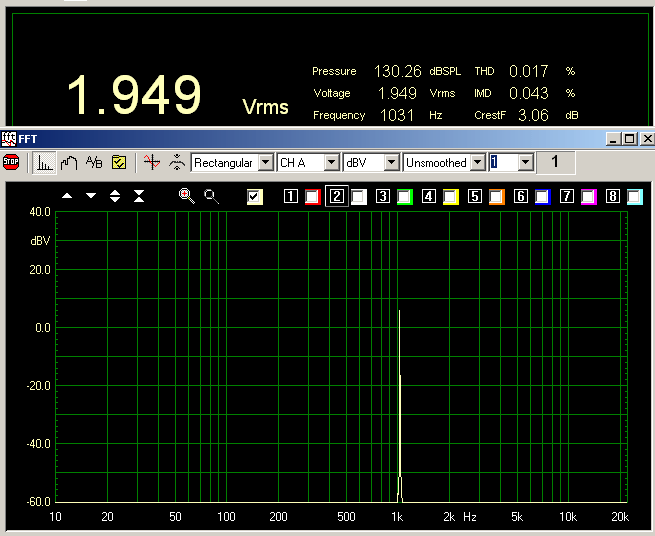Shift graph up with up arrow
This screenshot has width=655, height=536.
67,196
